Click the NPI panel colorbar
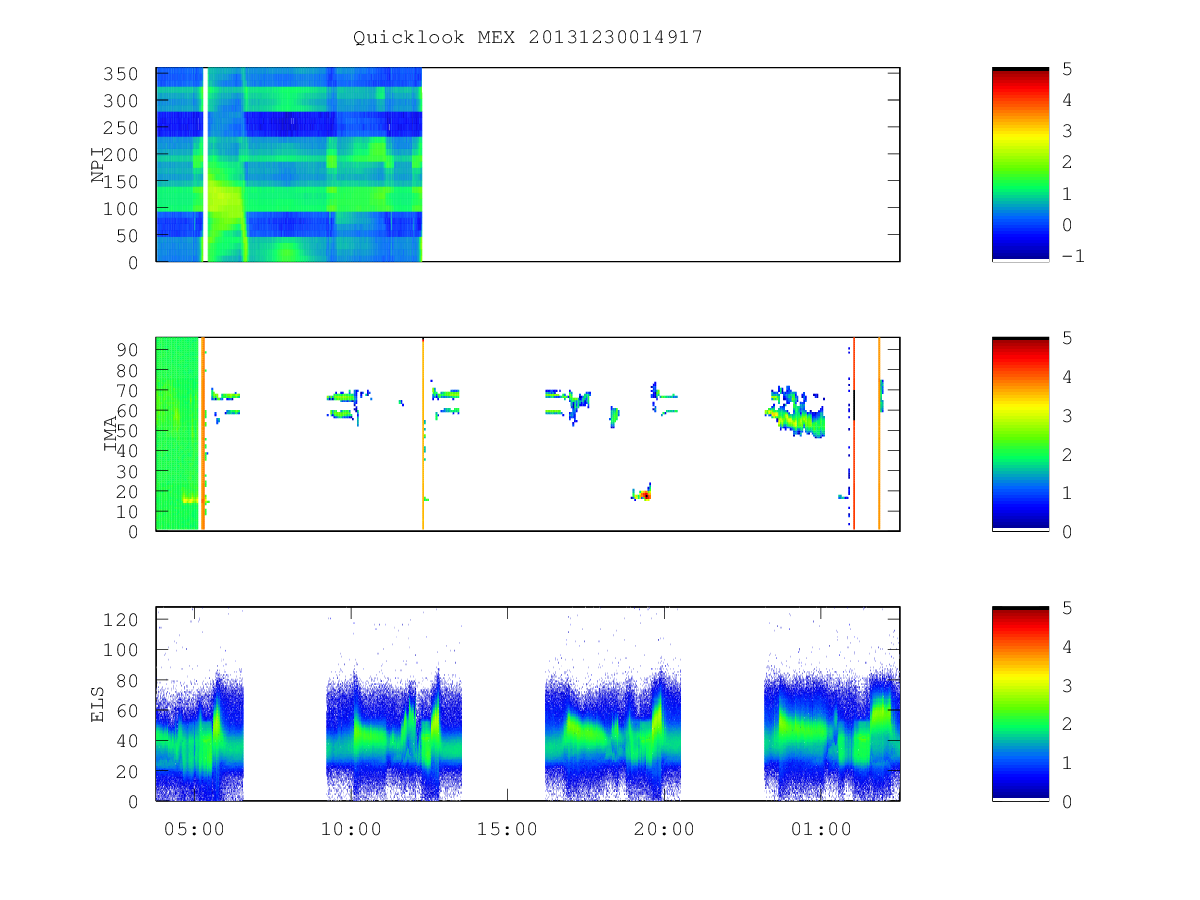The image size is (1200, 900). click(x=1020, y=165)
